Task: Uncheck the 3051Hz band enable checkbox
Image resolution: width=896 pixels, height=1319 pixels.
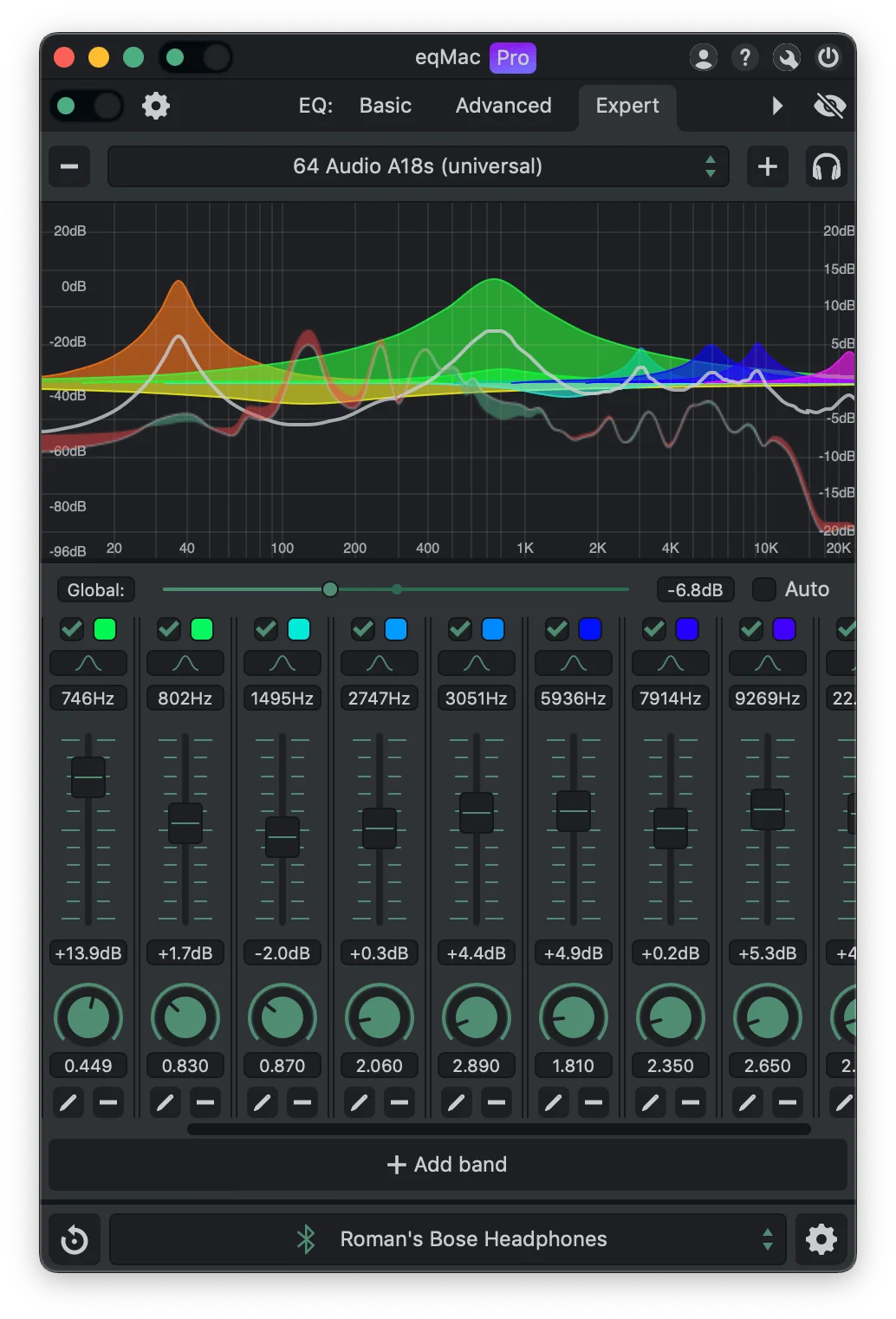Action: [x=460, y=629]
